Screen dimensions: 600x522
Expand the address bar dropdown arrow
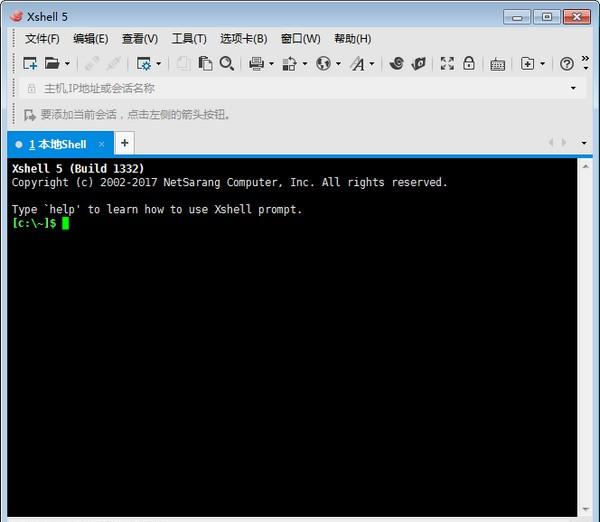[573, 88]
